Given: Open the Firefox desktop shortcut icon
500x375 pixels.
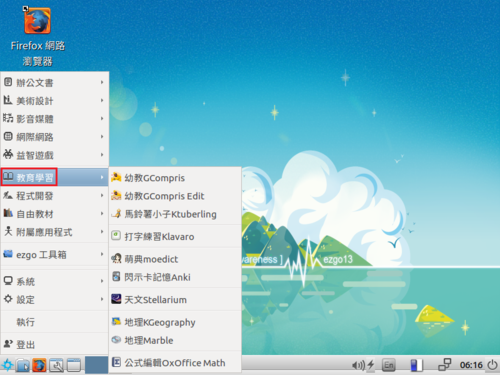Looking at the screenshot, I should [x=37, y=21].
